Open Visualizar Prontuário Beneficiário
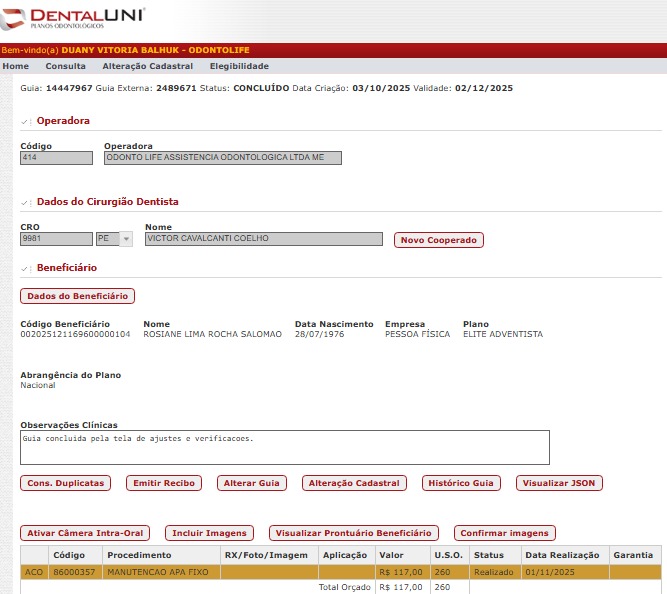This screenshot has width=667, height=594. [353, 533]
